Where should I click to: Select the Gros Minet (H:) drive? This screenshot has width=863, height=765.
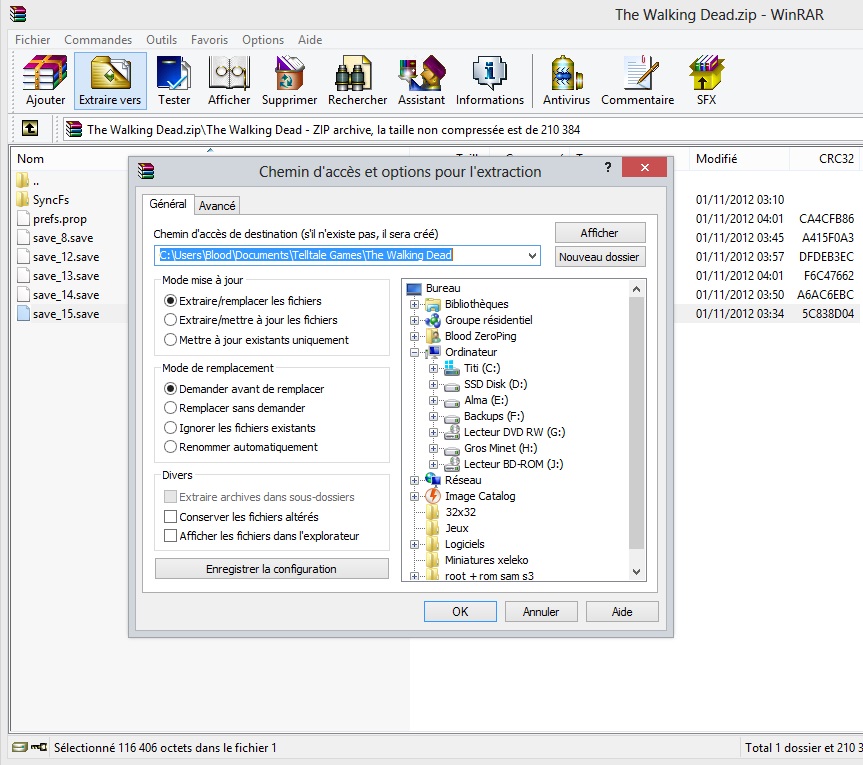tap(500, 448)
